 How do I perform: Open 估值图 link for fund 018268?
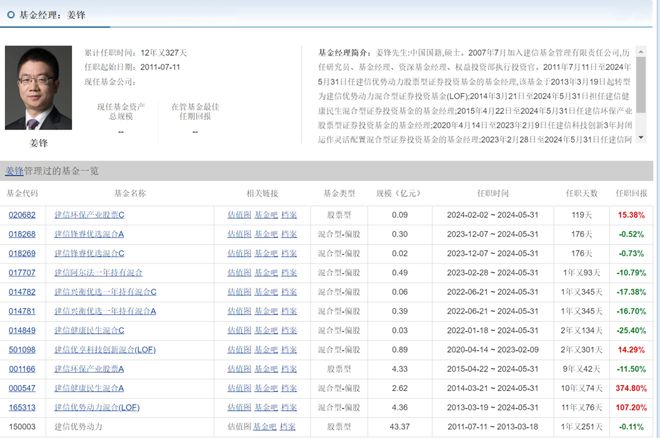tap(239, 234)
